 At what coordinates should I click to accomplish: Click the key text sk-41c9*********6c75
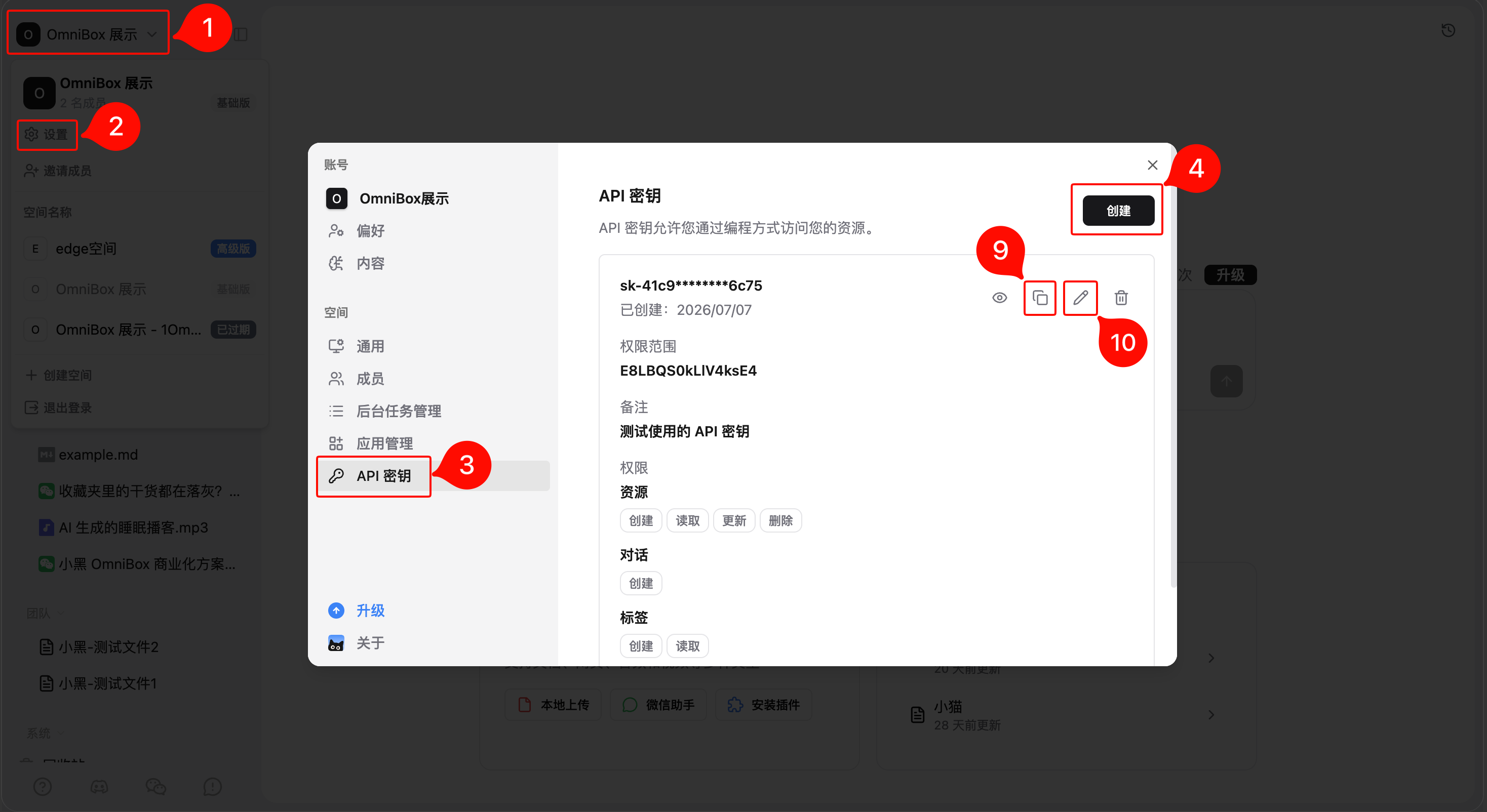(691, 286)
